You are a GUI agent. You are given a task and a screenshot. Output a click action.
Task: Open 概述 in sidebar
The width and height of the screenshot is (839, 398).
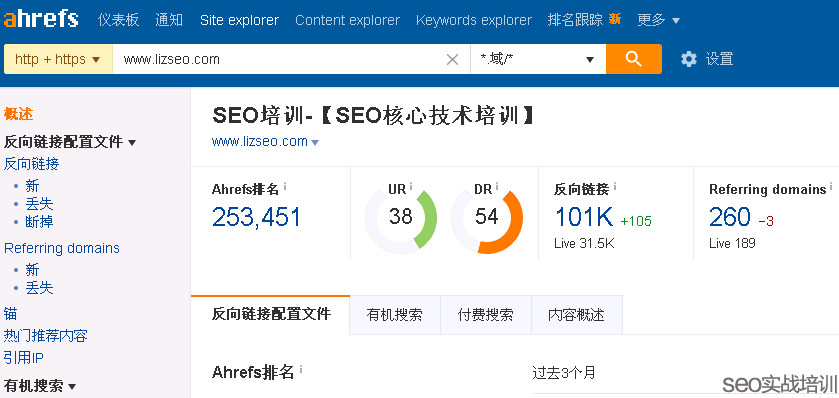(x=18, y=114)
